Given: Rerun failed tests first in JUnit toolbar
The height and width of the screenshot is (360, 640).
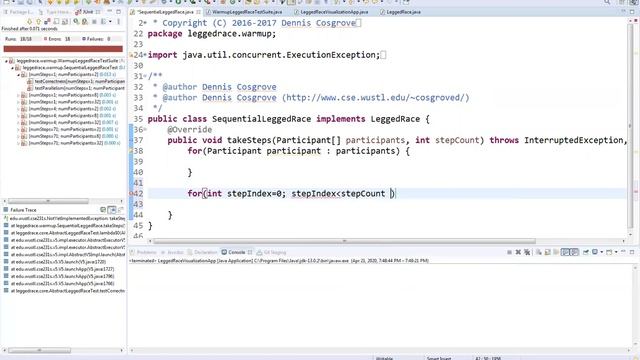Looking at the screenshot, I should [x=84, y=21].
